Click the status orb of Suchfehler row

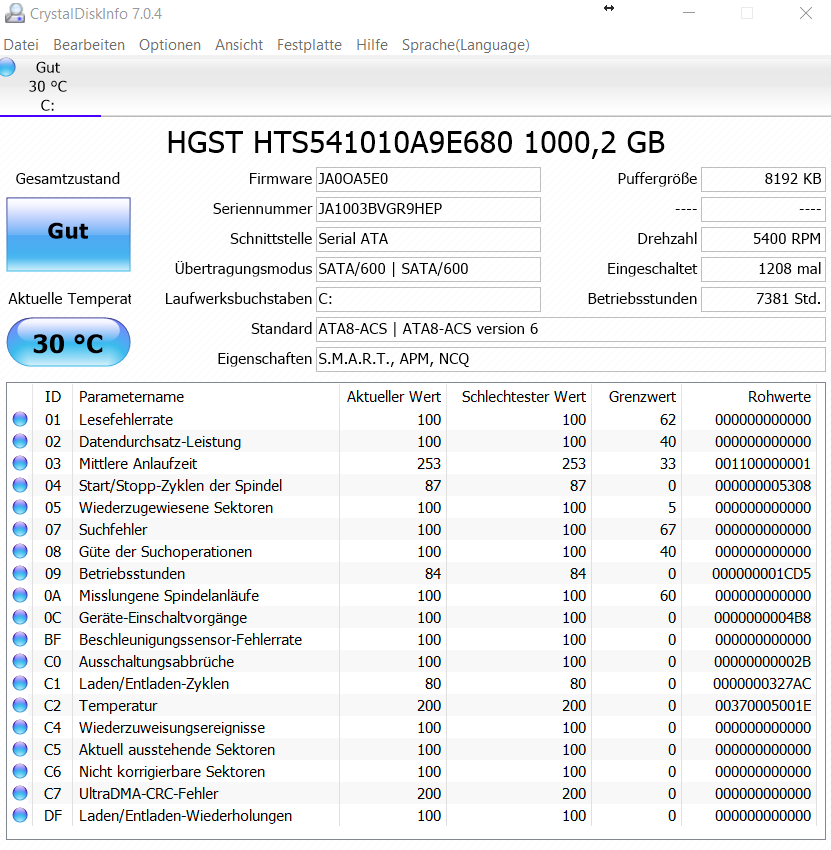[20, 529]
